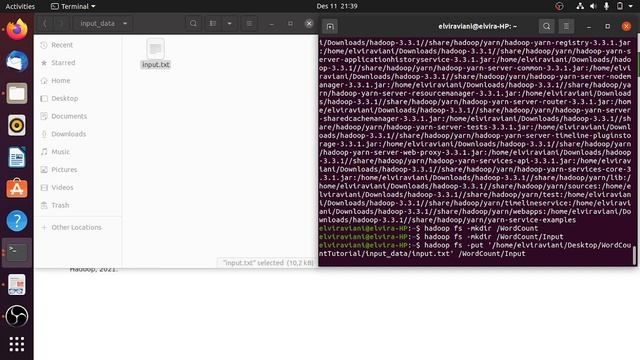Select the input.txt file
This screenshot has width=640, height=360.
tap(155, 53)
